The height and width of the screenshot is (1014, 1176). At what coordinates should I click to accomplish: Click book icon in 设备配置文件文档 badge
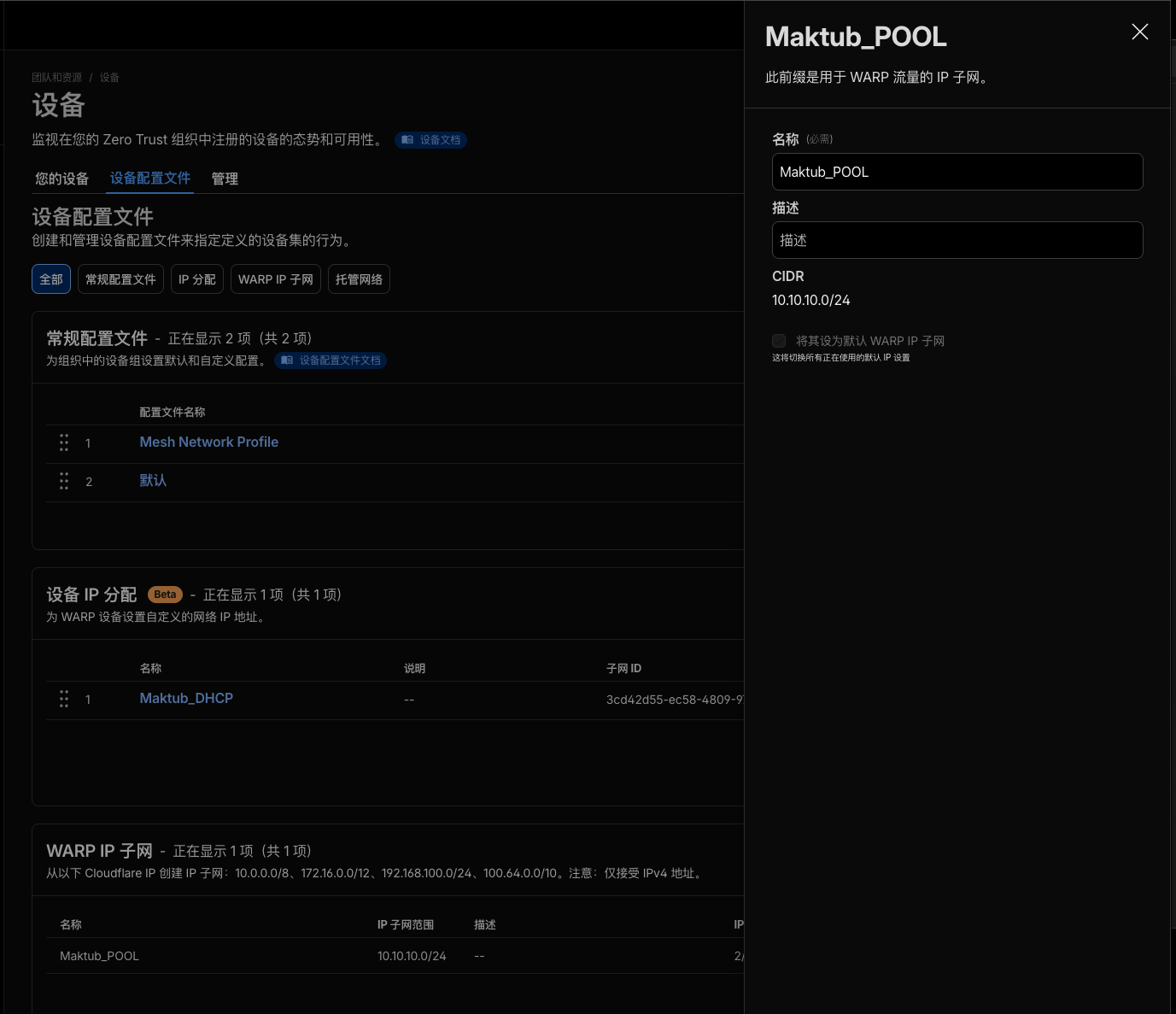tap(287, 360)
